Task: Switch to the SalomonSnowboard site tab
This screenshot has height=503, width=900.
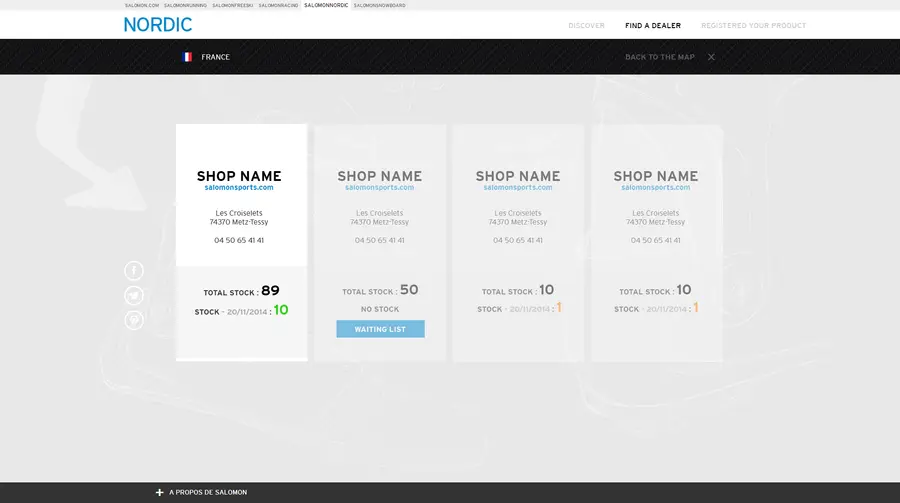Action: pos(379,5)
